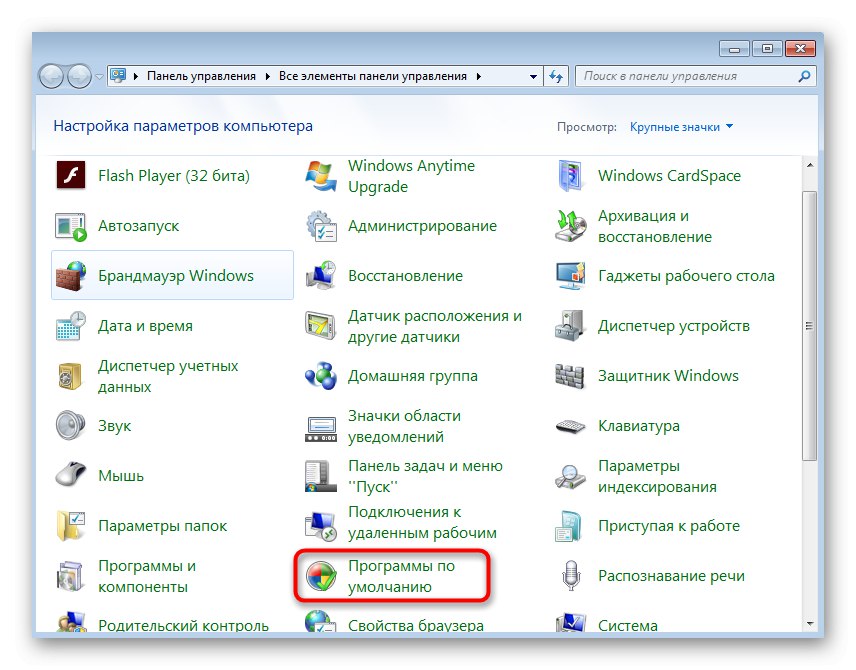Click the Автозапуск icon
The width and height of the screenshot is (856, 670).
point(71,226)
